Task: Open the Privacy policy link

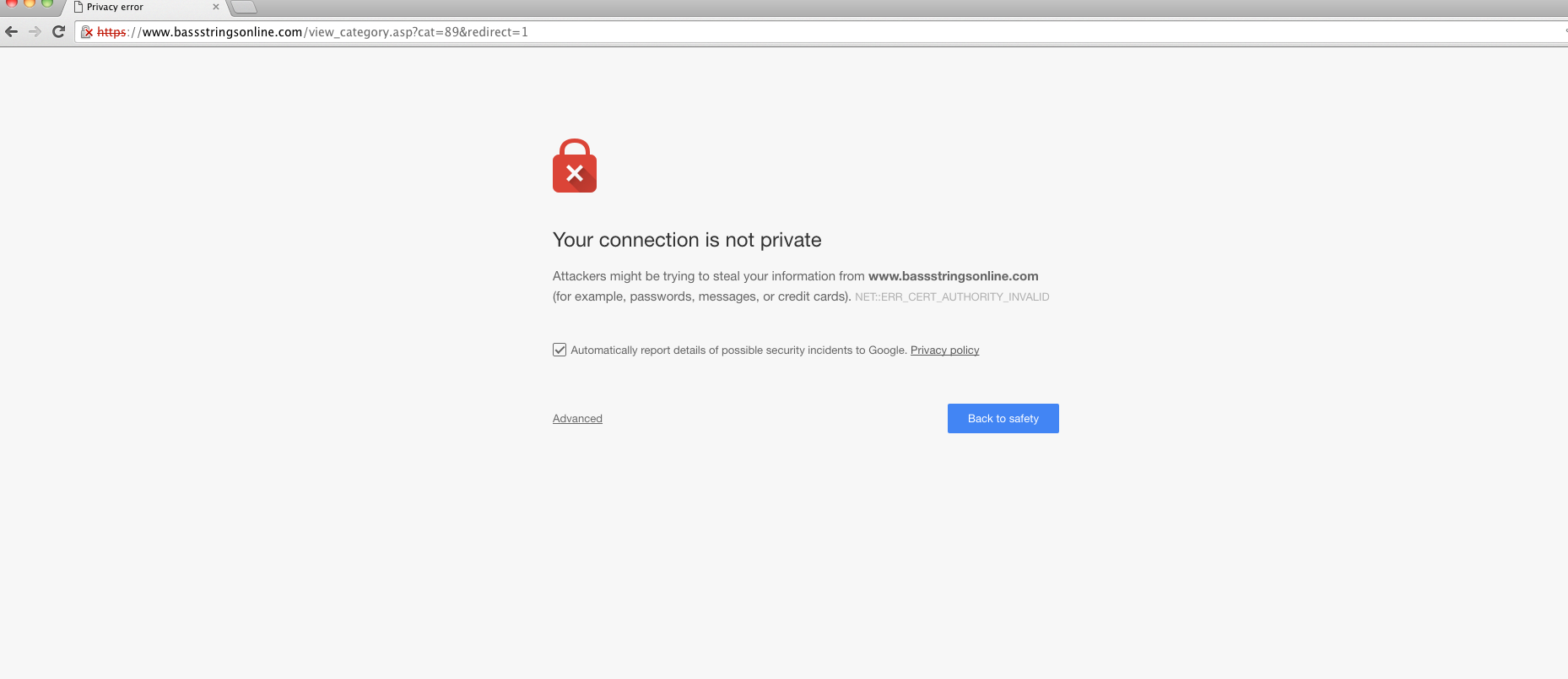Action: coord(944,350)
